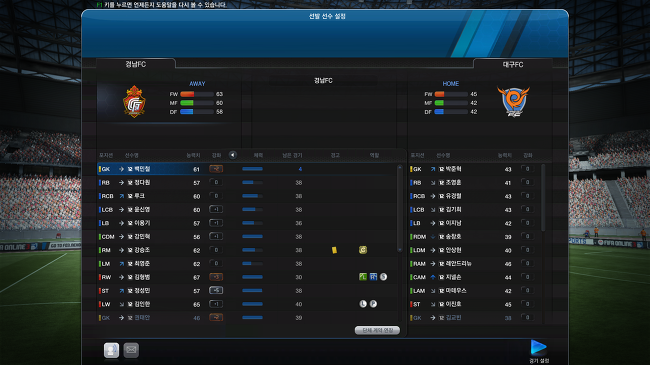
Task: Click the falling form arrow in LW row
Action: click(121, 304)
